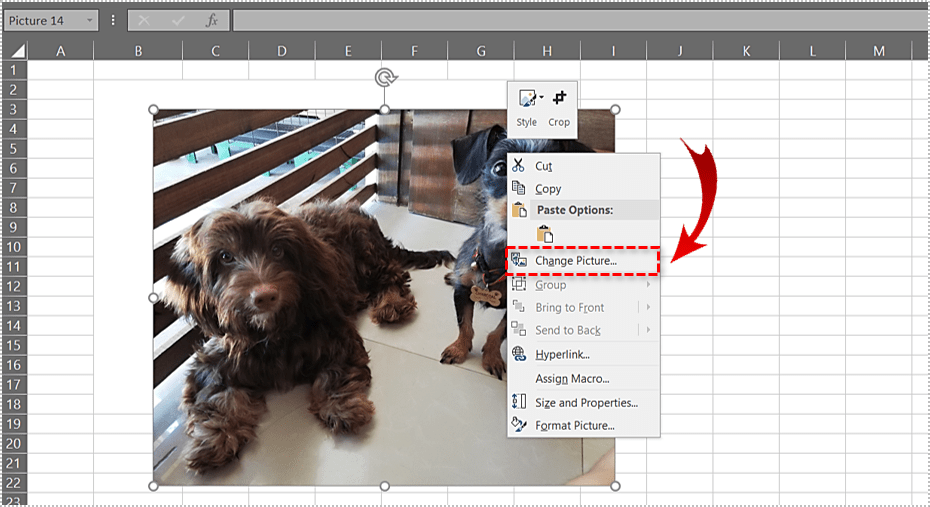930x507 pixels.
Task: Open Format Picture from context menu
Action: (574, 426)
